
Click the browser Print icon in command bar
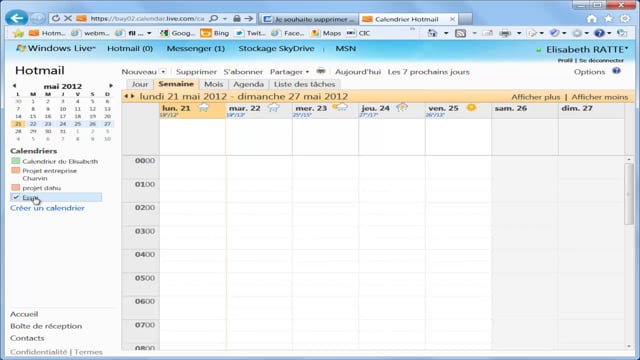pyautogui.click(x=505, y=33)
